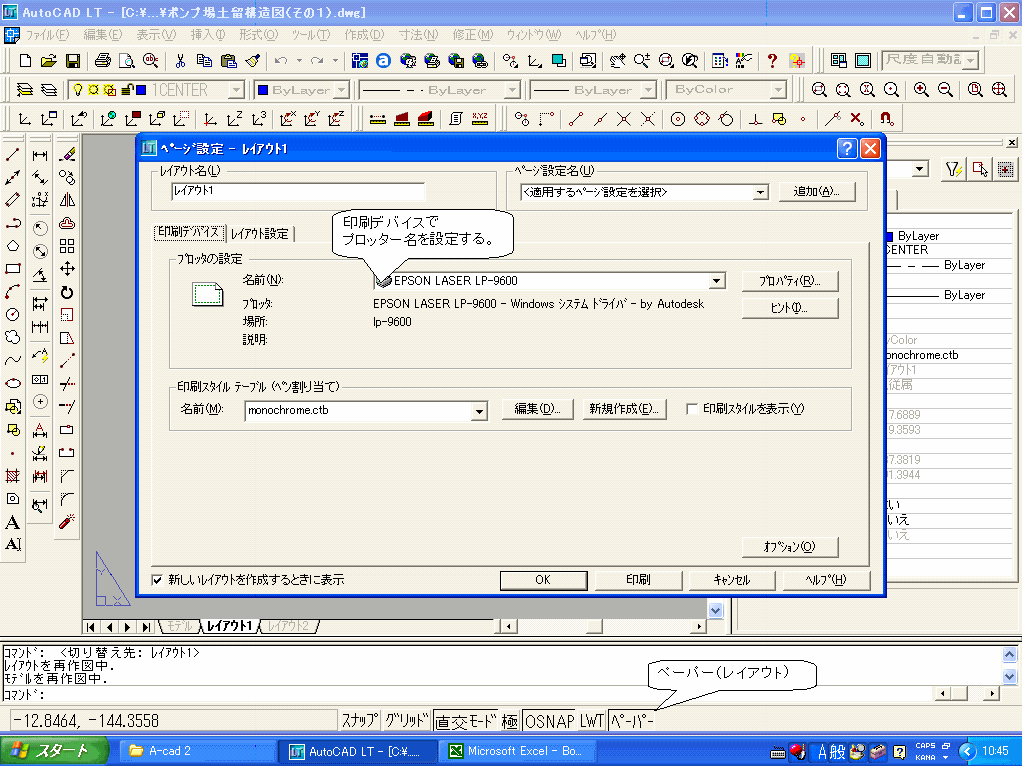Click the プロパティ(R)... button
The width and height of the screenshot is (1023, 767).
(789, 281)
